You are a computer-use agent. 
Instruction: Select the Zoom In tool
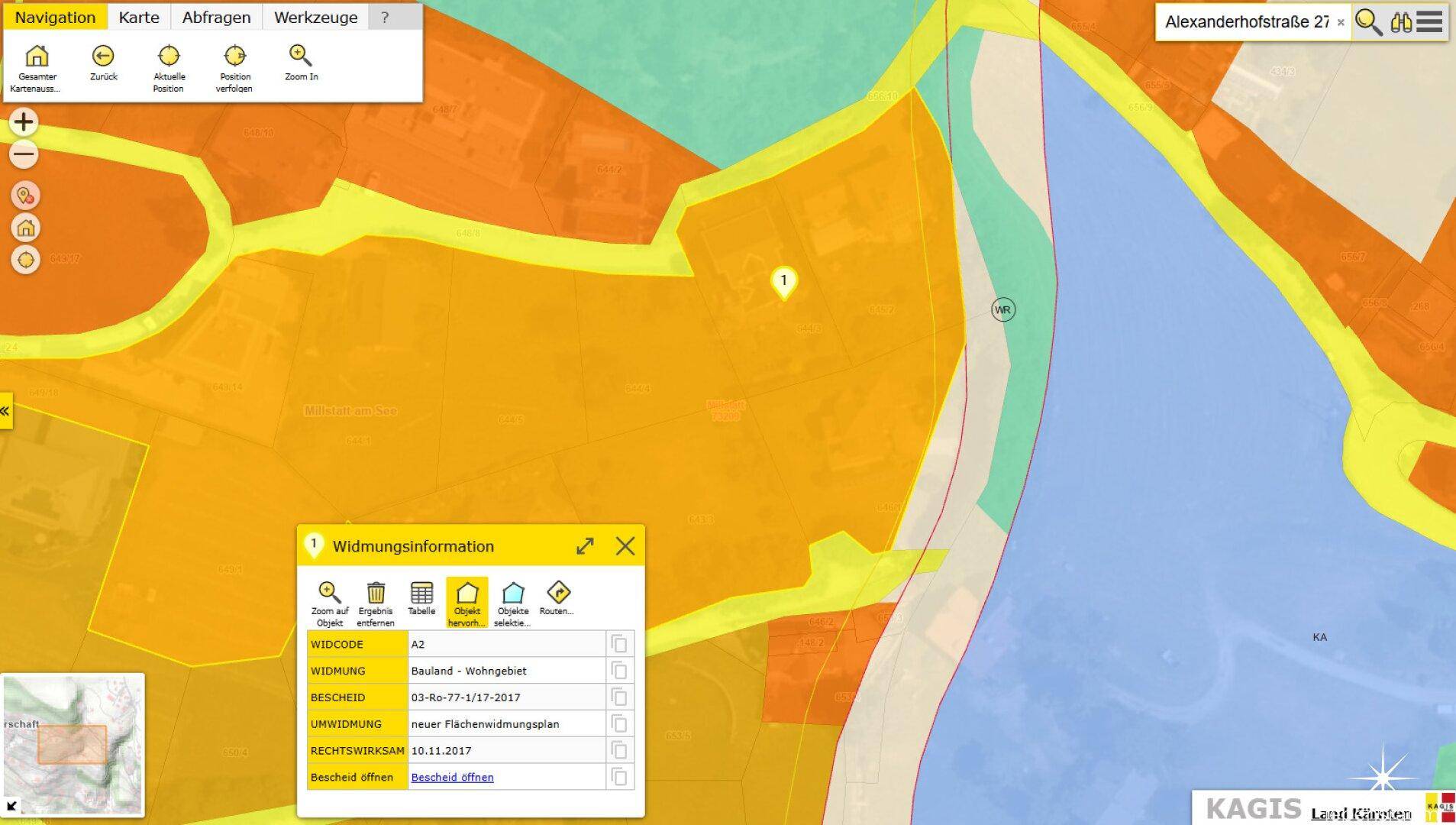(x=301, y=63)
